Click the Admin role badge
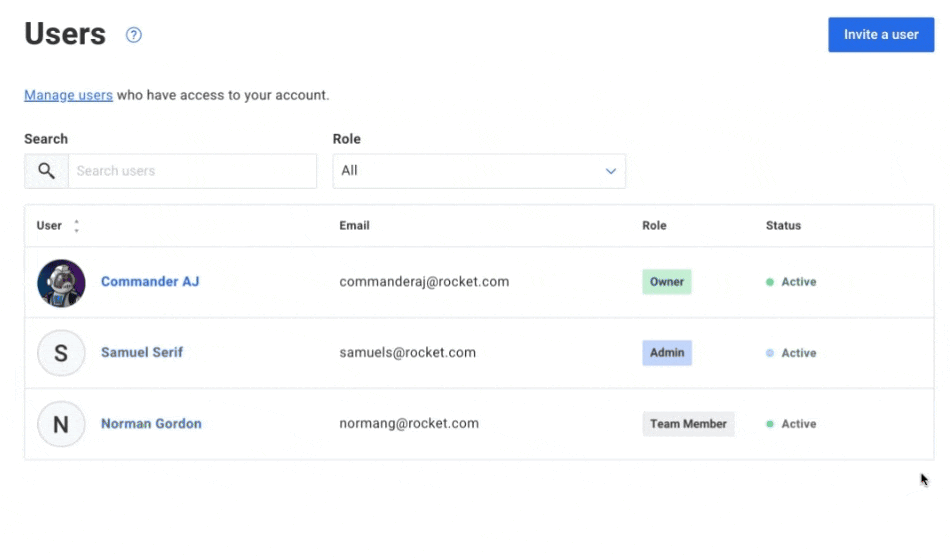This screenshot has width=950, height=558. coord(667,353)
